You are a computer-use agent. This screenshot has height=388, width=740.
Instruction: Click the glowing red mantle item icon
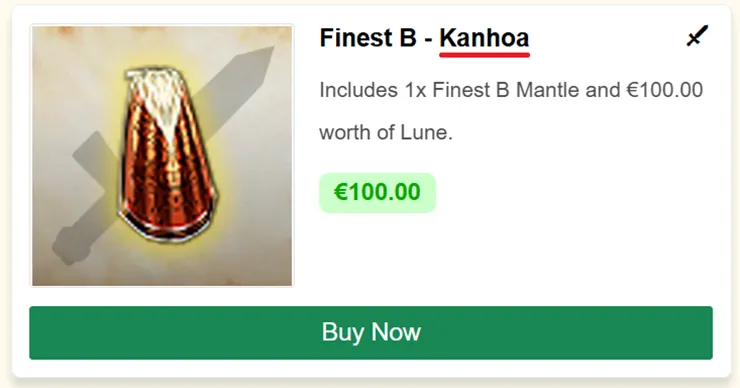167,155
